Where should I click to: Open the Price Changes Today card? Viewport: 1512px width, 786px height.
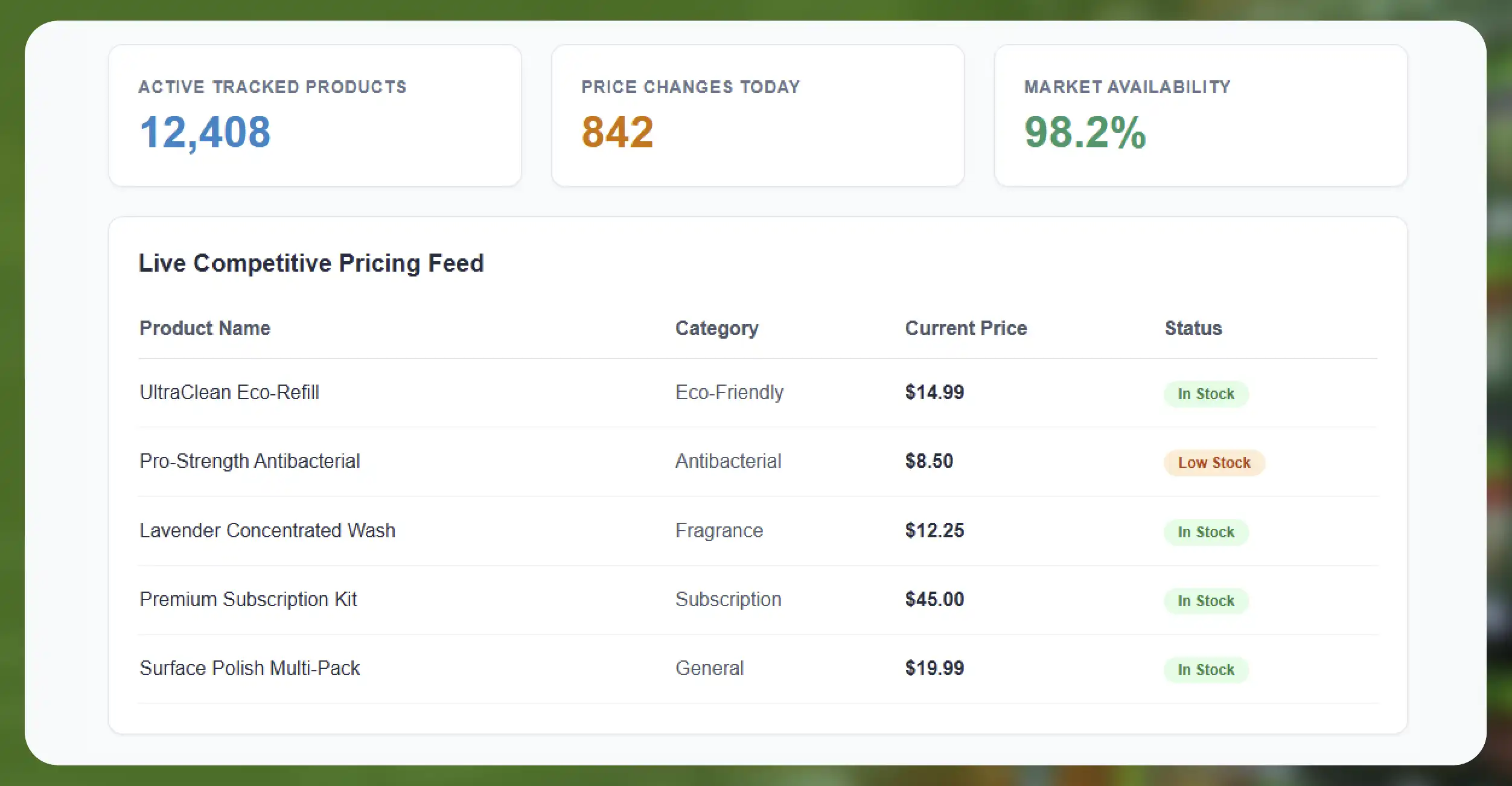pos(758,115)
